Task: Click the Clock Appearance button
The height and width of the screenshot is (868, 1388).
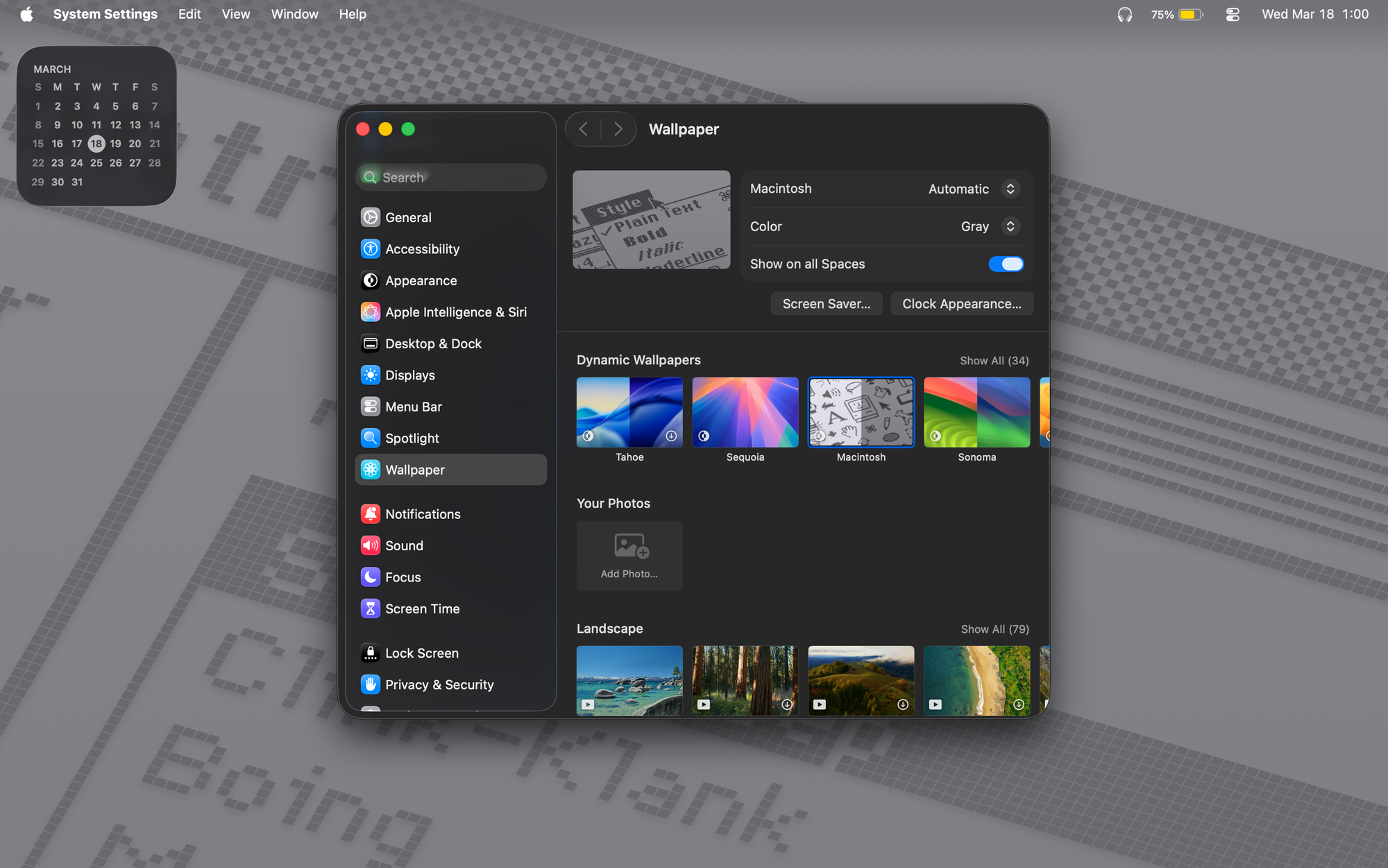Action: pyautogui.click(x=961, y=304)
